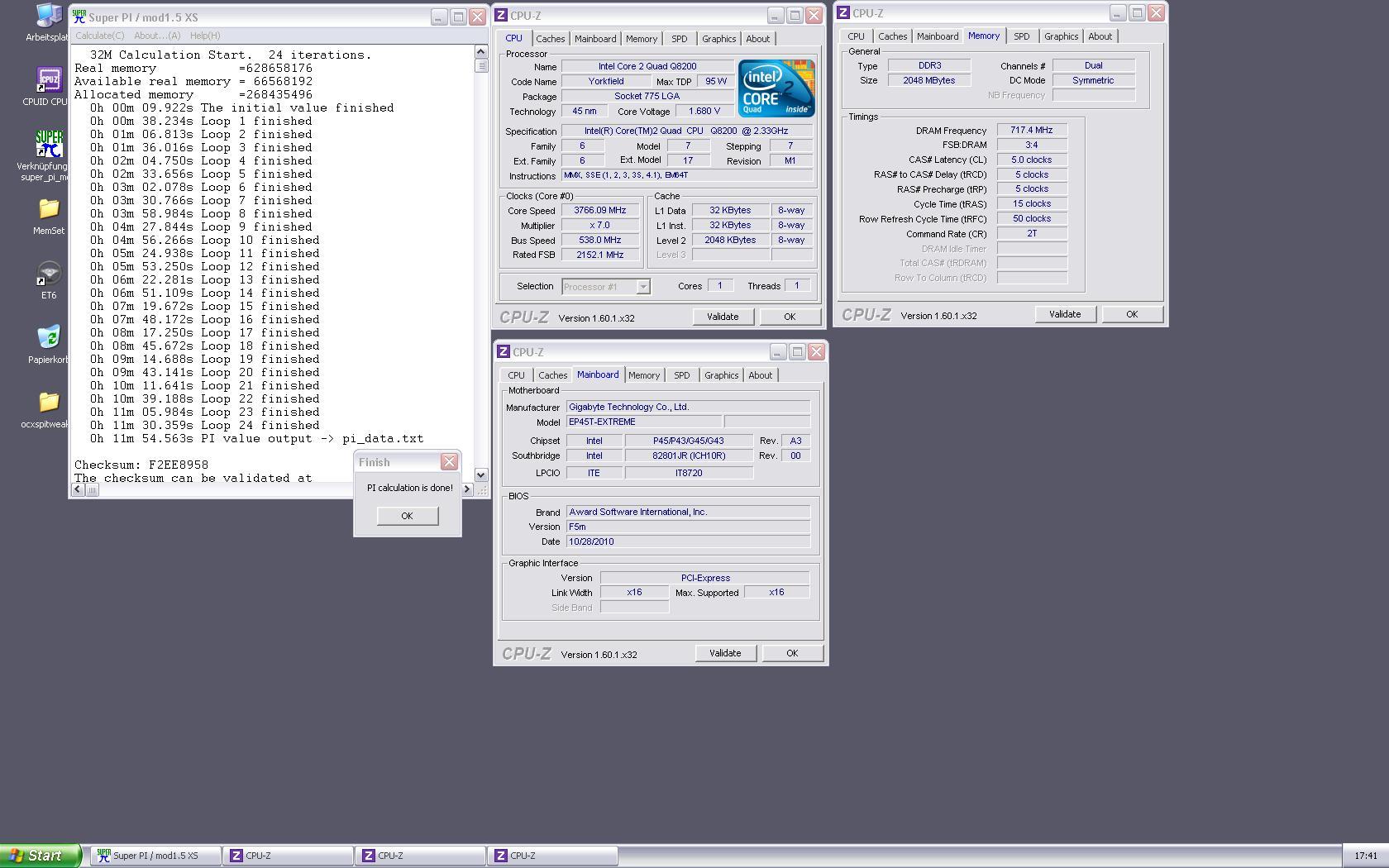1389x868 pixels.
Task: Select Caches tab in the Memory window
Action: 892,36
